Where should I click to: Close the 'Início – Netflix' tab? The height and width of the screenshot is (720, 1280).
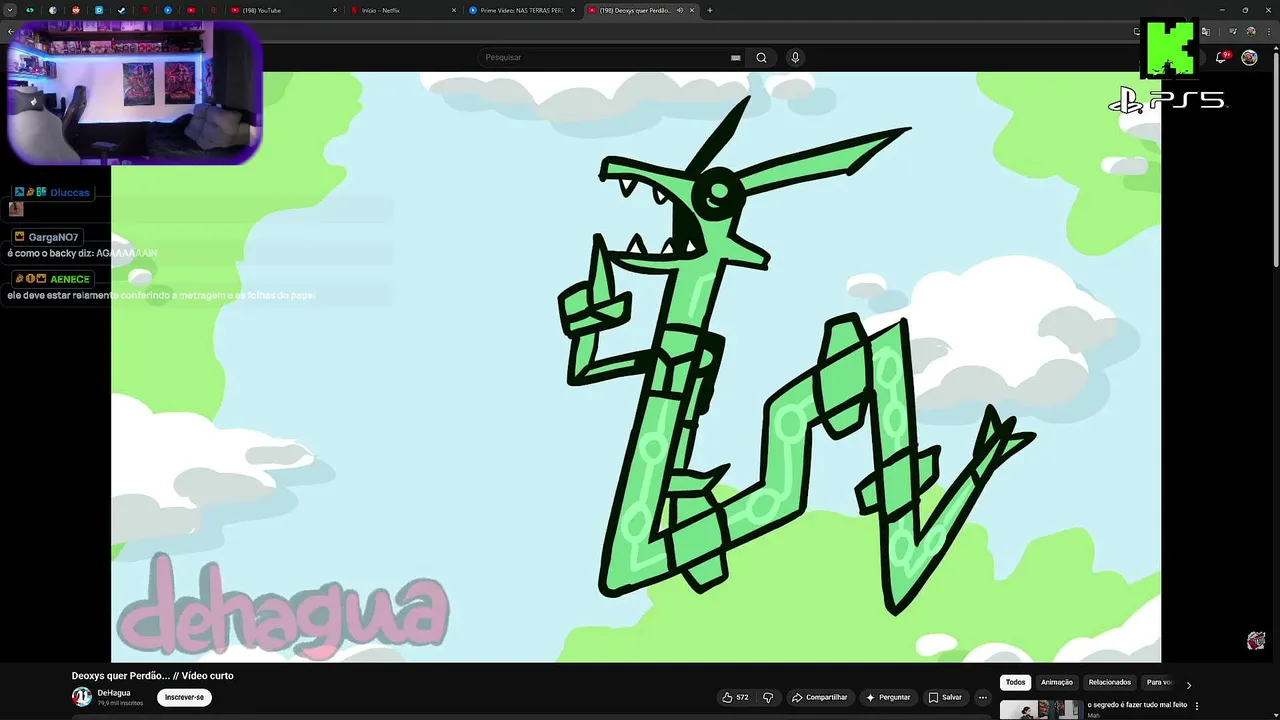(455, 10)
